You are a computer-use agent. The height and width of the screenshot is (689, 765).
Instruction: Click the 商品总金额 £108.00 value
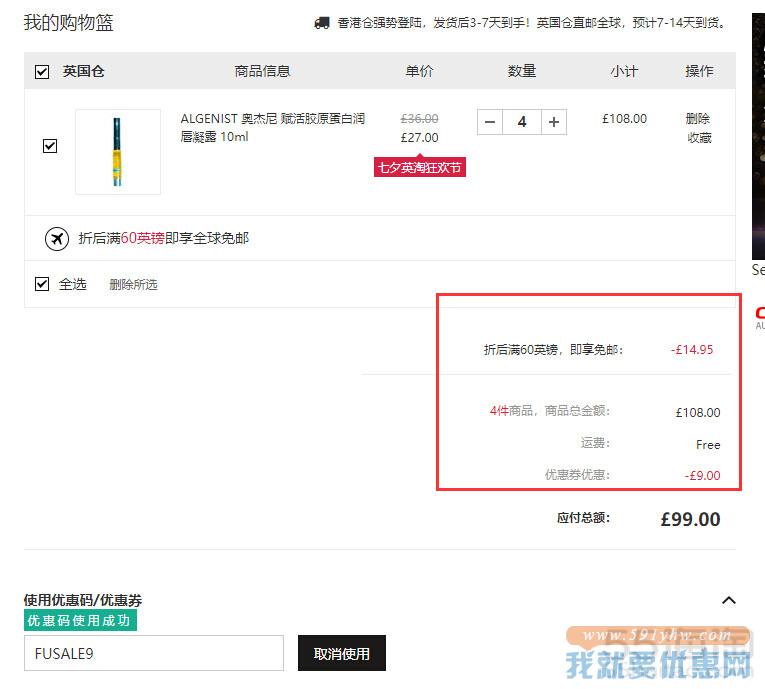pos(698,413)
